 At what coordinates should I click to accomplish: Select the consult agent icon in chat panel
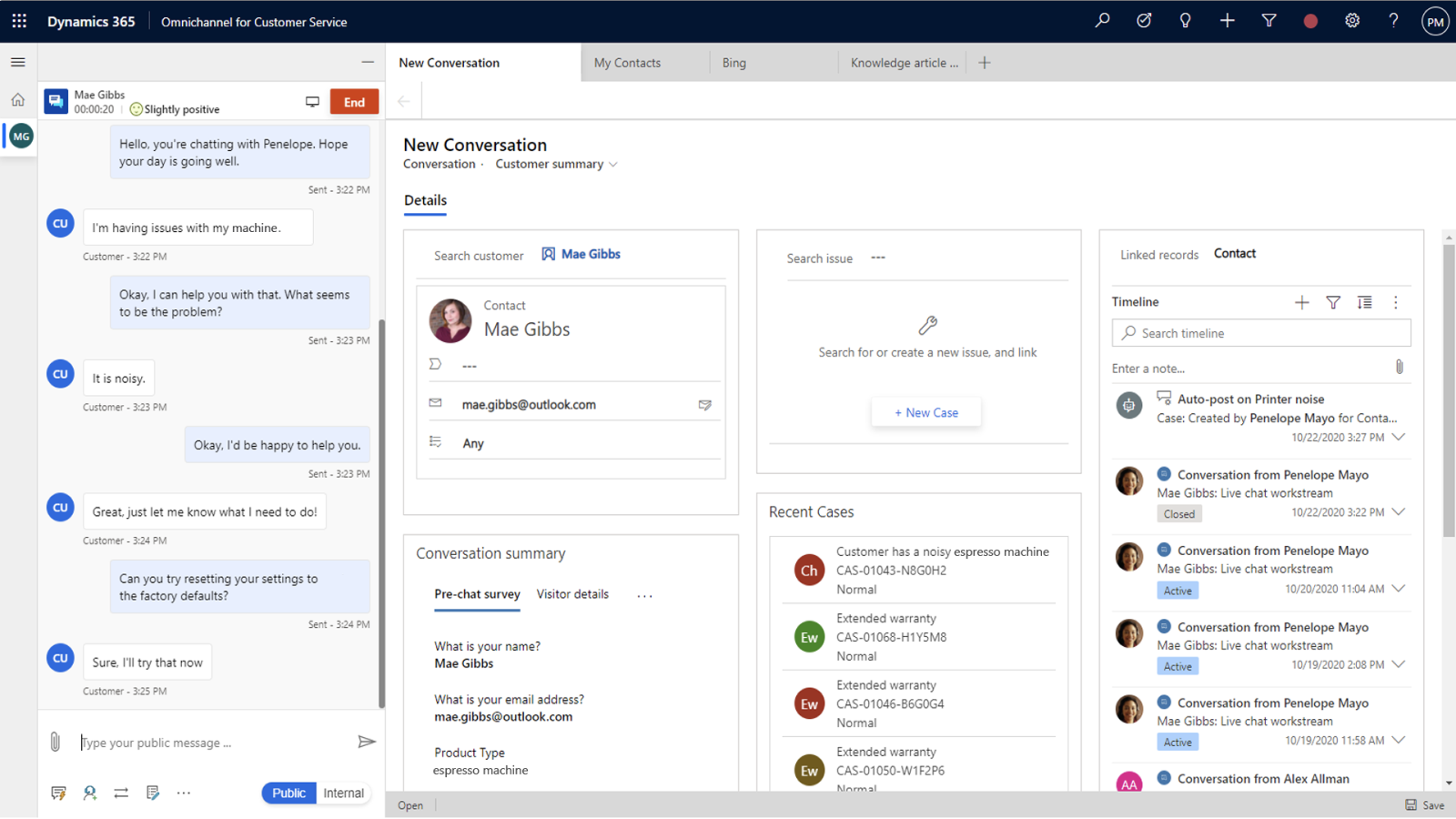pyautogui.click(x=89, y=793)
